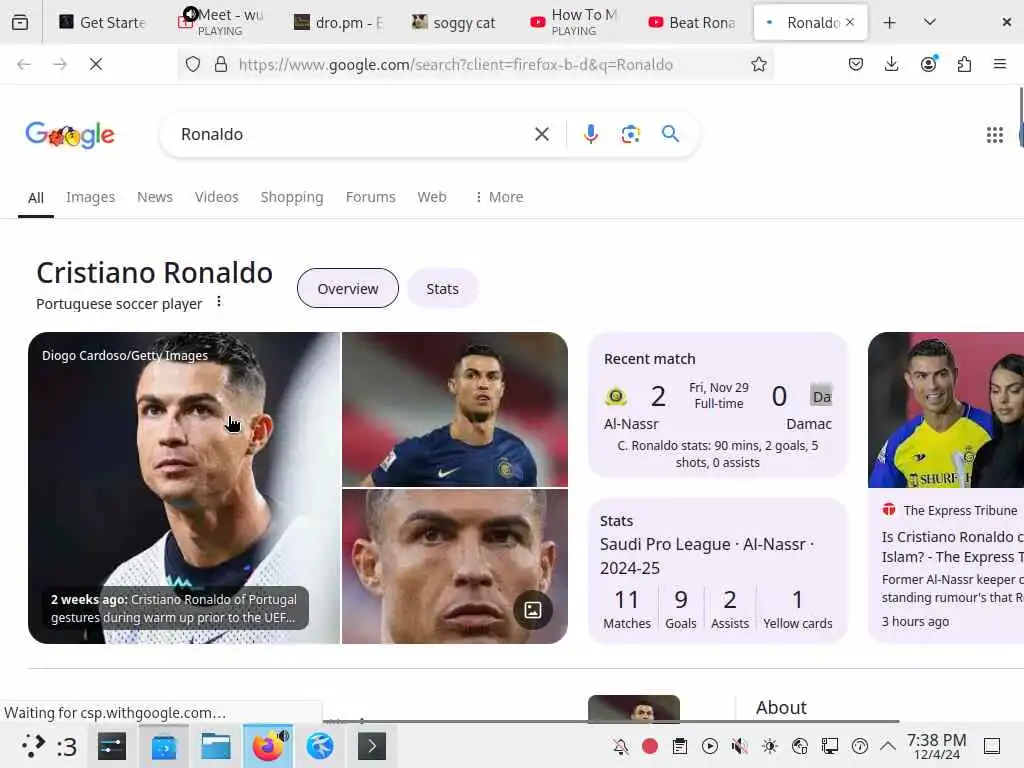Close the Ronaldo tab

tap(850, 22)
